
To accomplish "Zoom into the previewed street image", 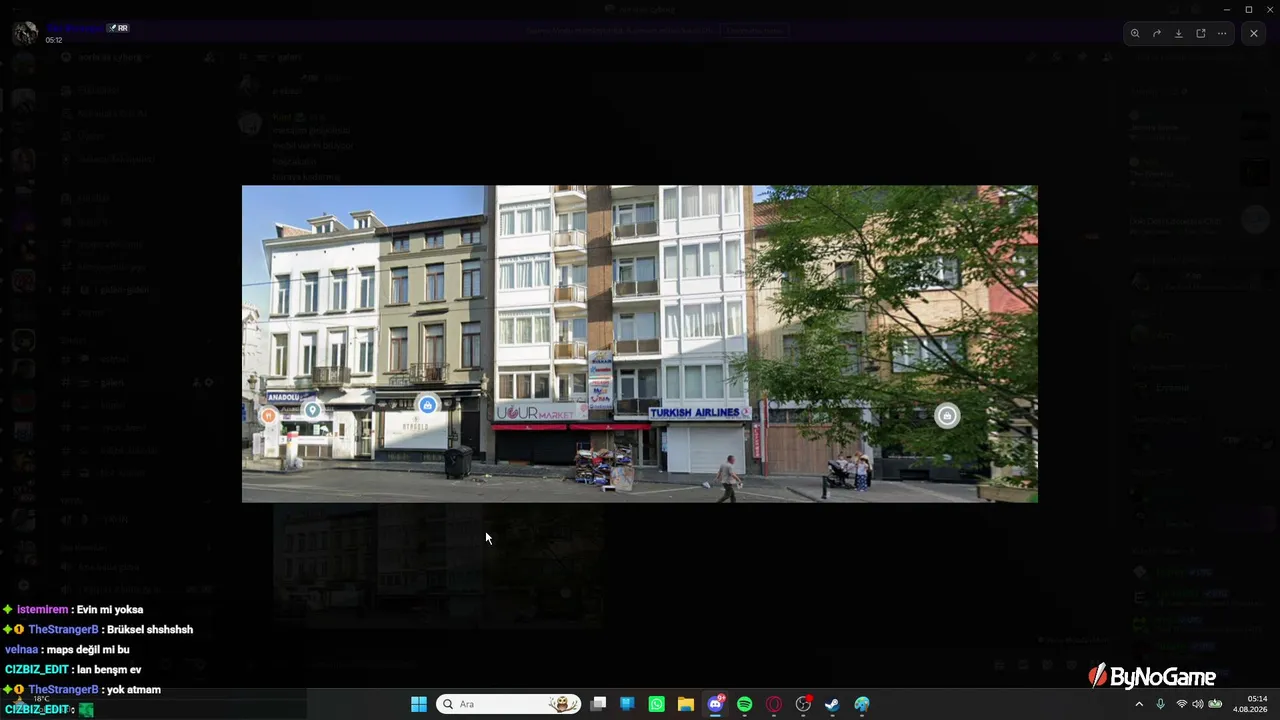I will tap(1135, 33).
